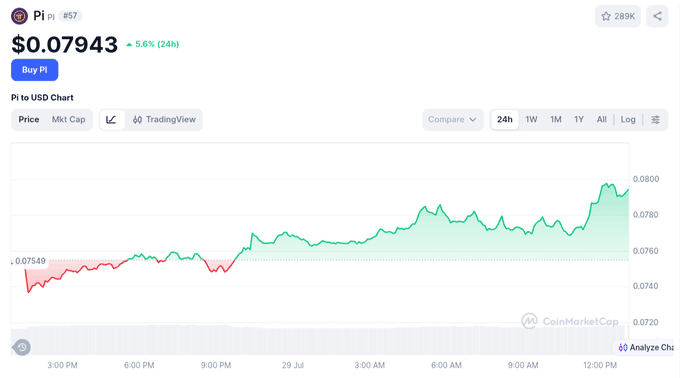
Task: Click the 0.0740 axis label
Action: click(646, 286)
